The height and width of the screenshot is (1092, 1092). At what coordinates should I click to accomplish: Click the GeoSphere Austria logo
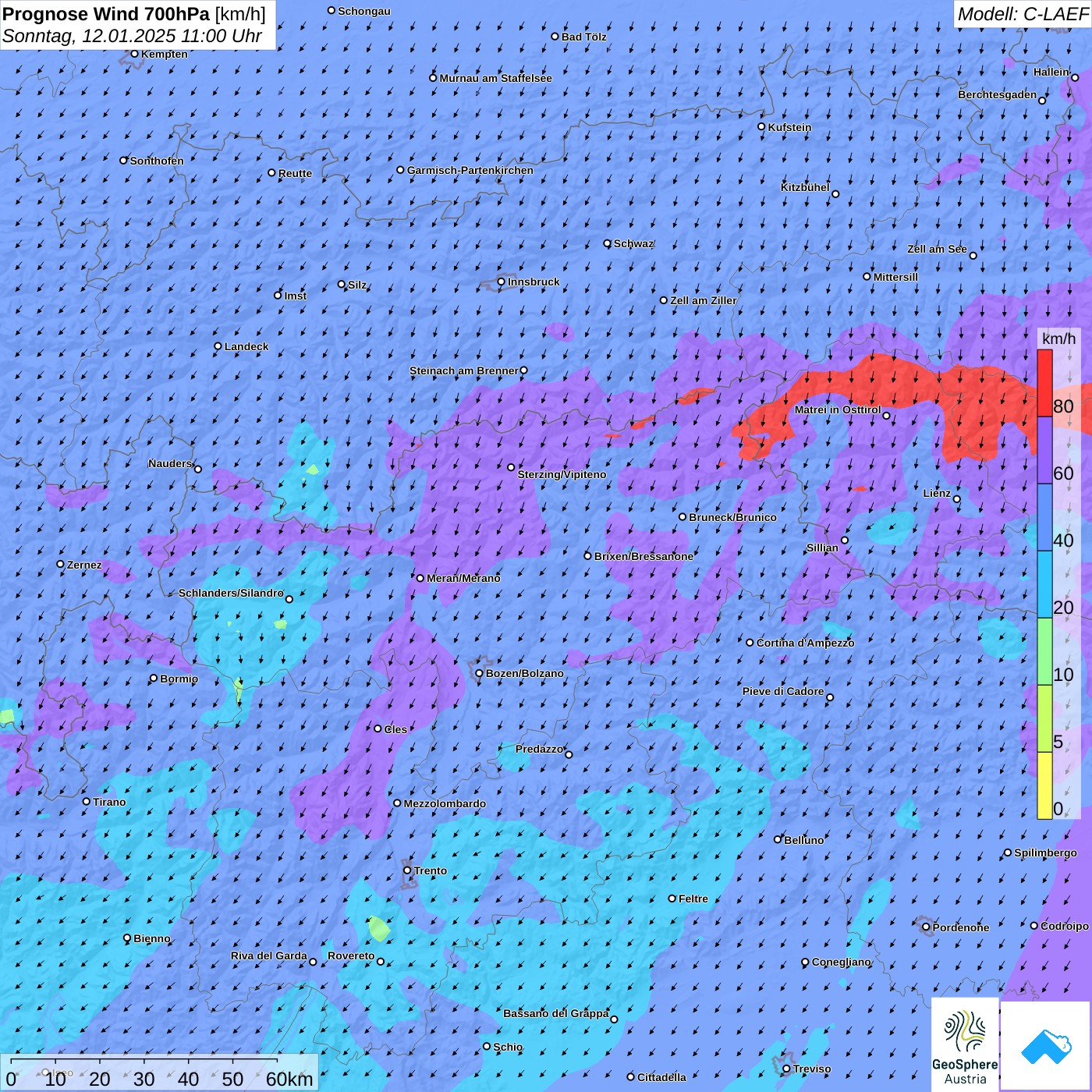click(x=965, y=1044)
